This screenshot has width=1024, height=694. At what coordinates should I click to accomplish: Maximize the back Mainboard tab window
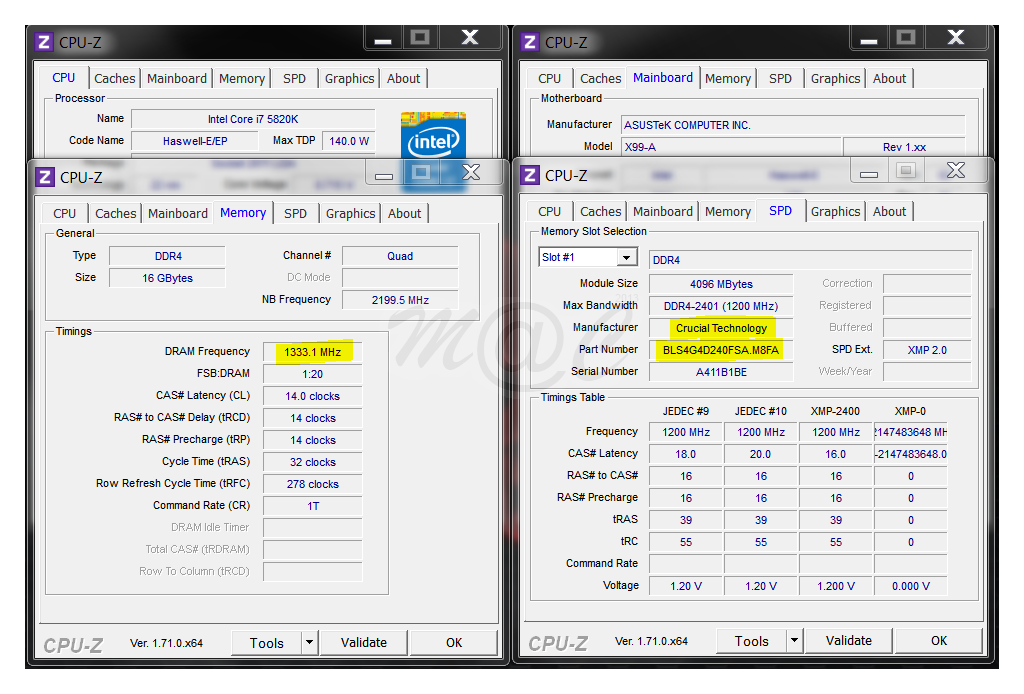[906, 38]
